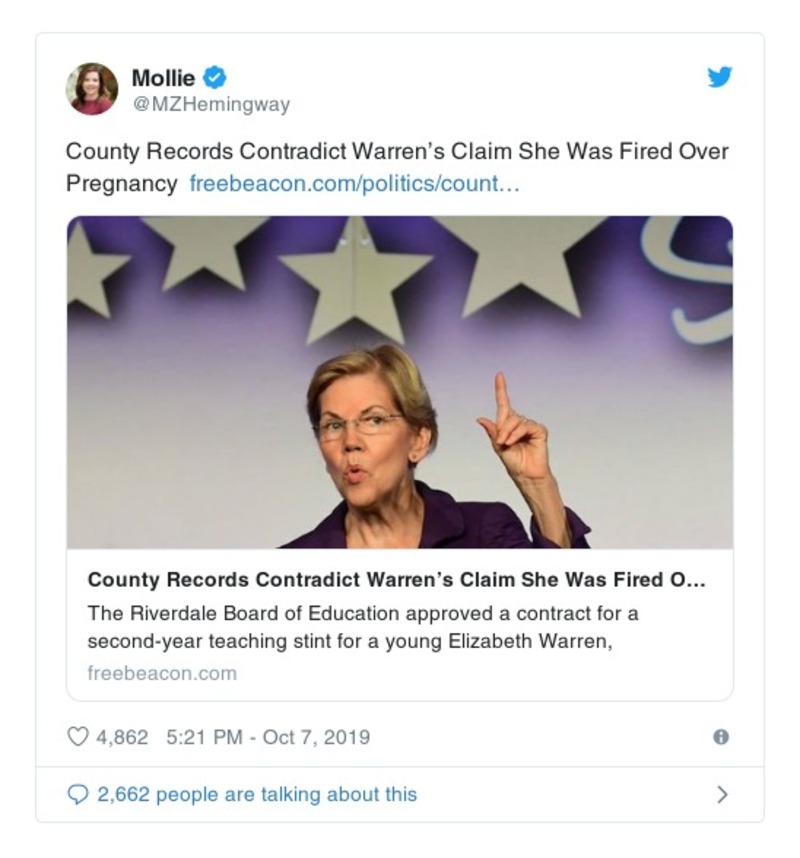Click the Riverdale Board of Education description
The image size is (800, 858).
click(362, 626)
